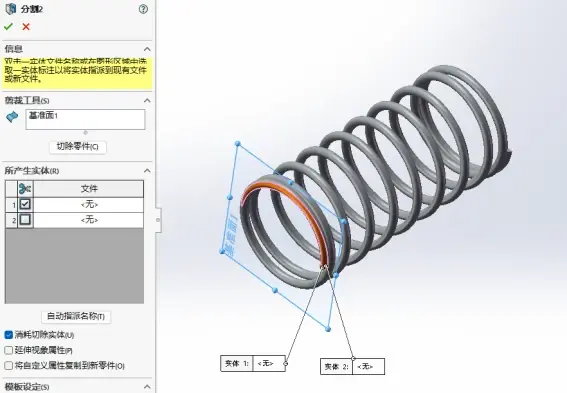
Task: Click the file cell <无> in row 2
Action: point(89,220)
